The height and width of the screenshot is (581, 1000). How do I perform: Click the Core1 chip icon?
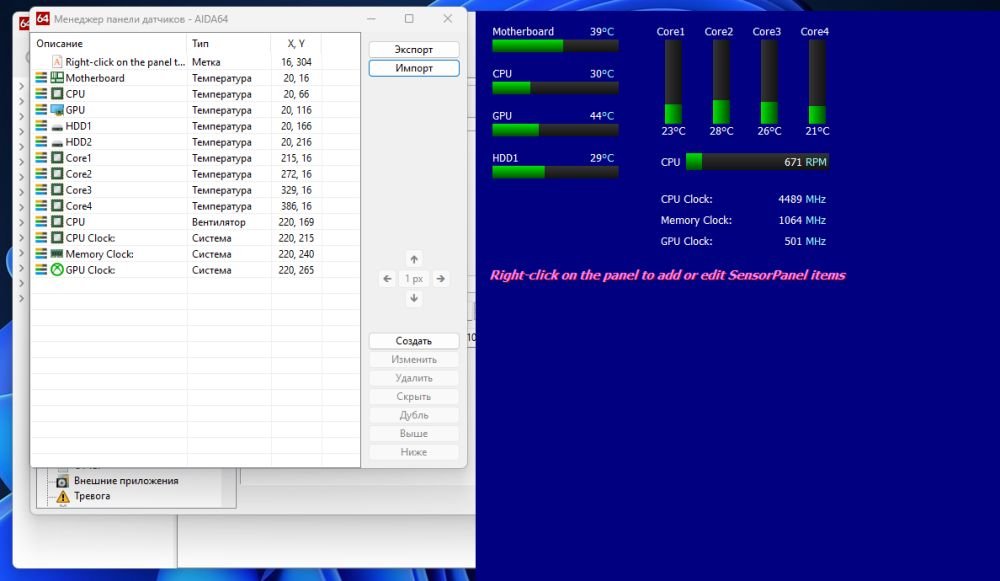pos(57,158)
